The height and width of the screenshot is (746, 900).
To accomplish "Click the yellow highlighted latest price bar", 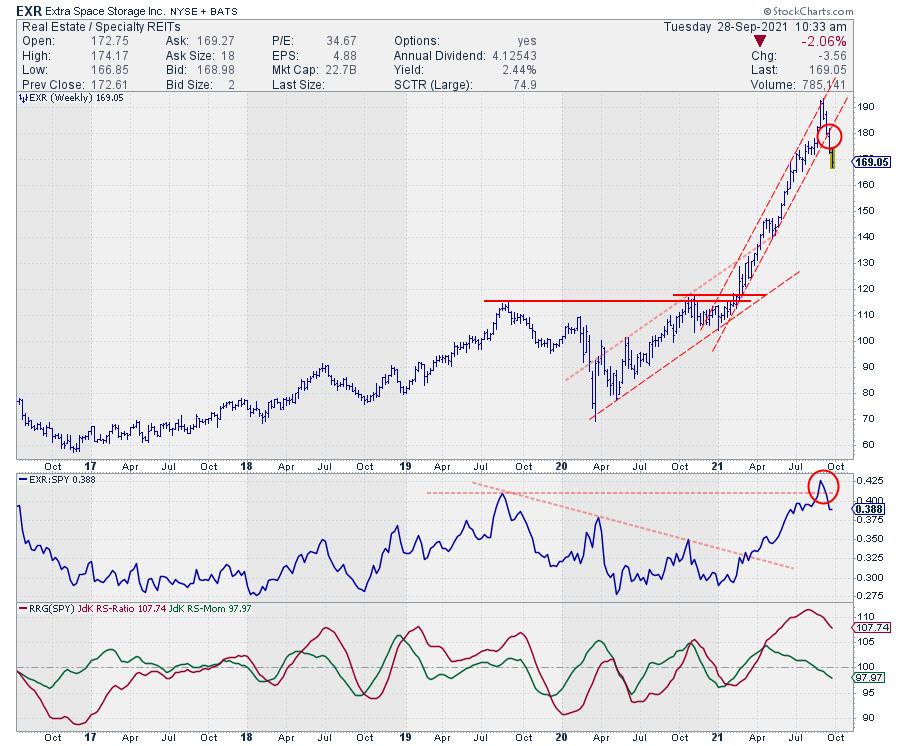I will 832,160.
